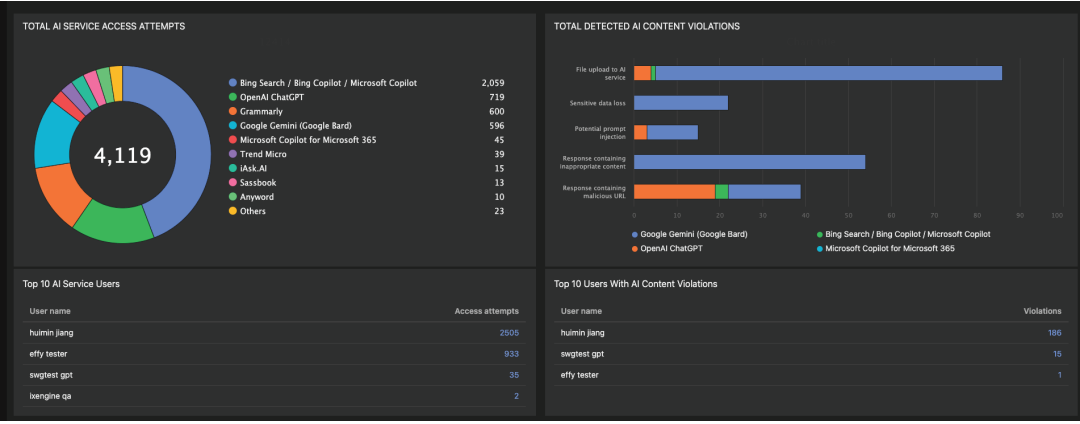
Task: Toggle Grammarly legend entry
Action: click(x=262, y=111)
